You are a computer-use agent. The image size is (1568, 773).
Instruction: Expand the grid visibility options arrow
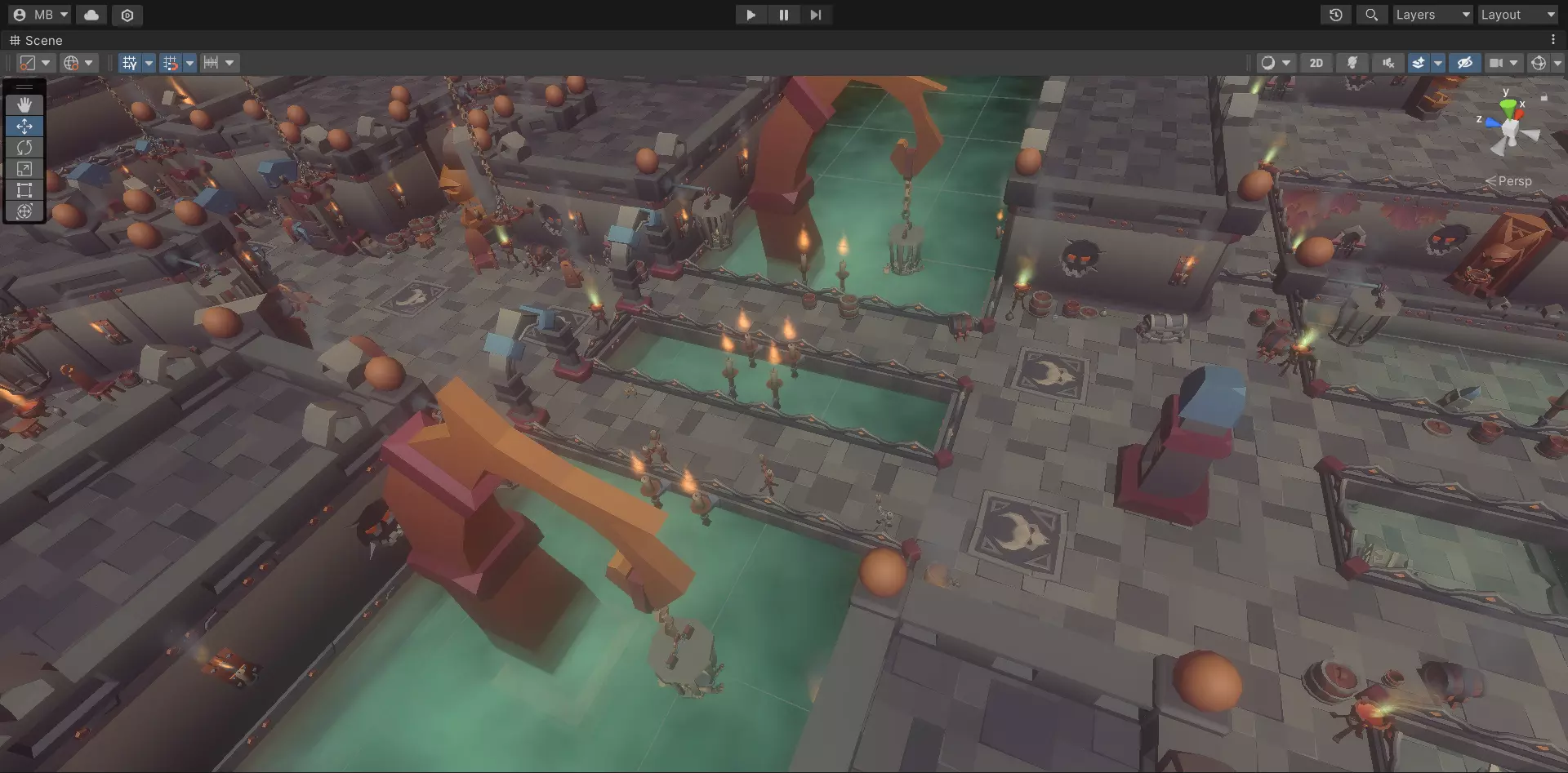point(149,63)
